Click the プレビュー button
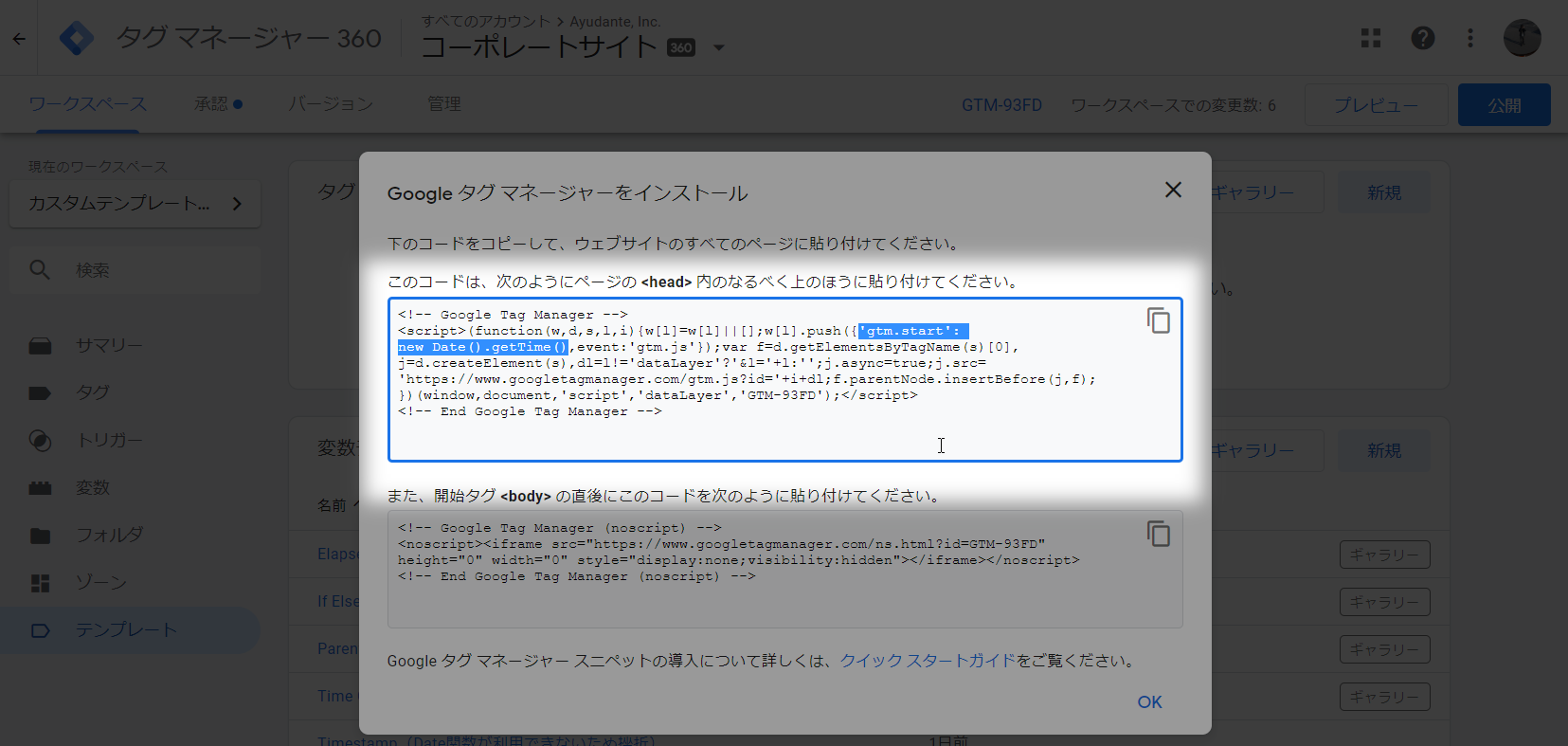Screen dimensions: 1568x746 click(1377, 105)
